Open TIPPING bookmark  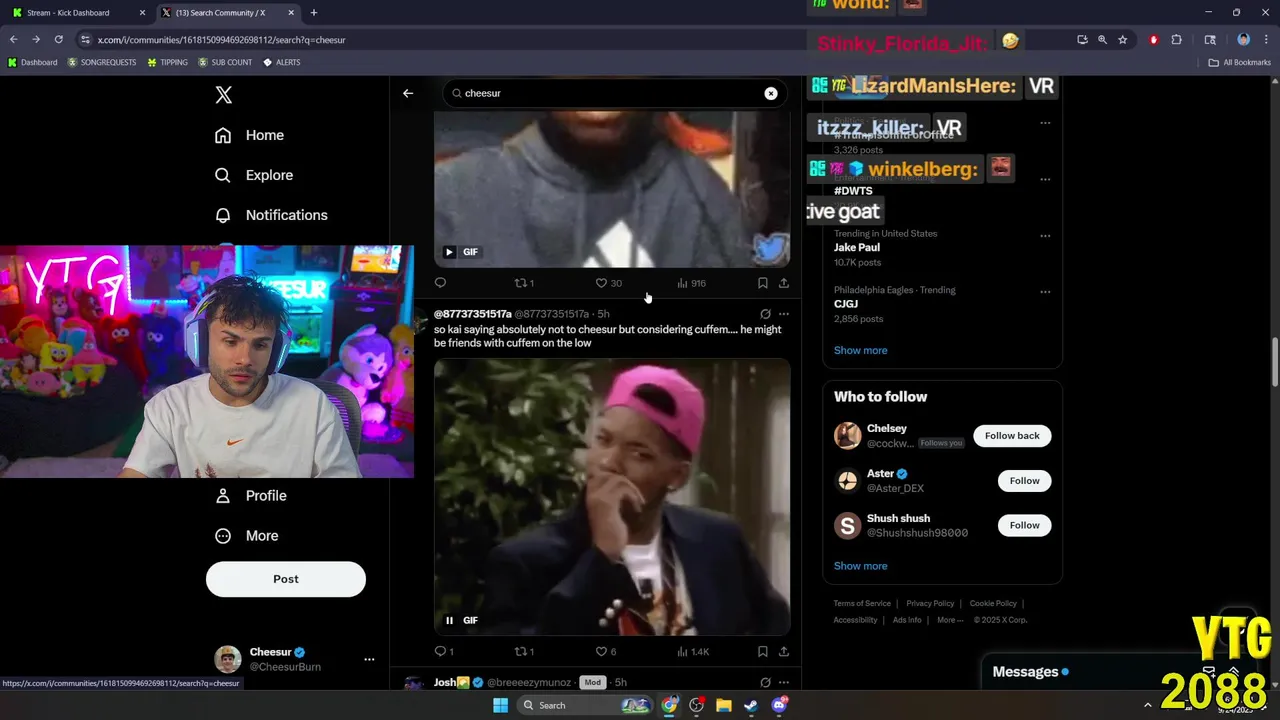pos(167,62)
